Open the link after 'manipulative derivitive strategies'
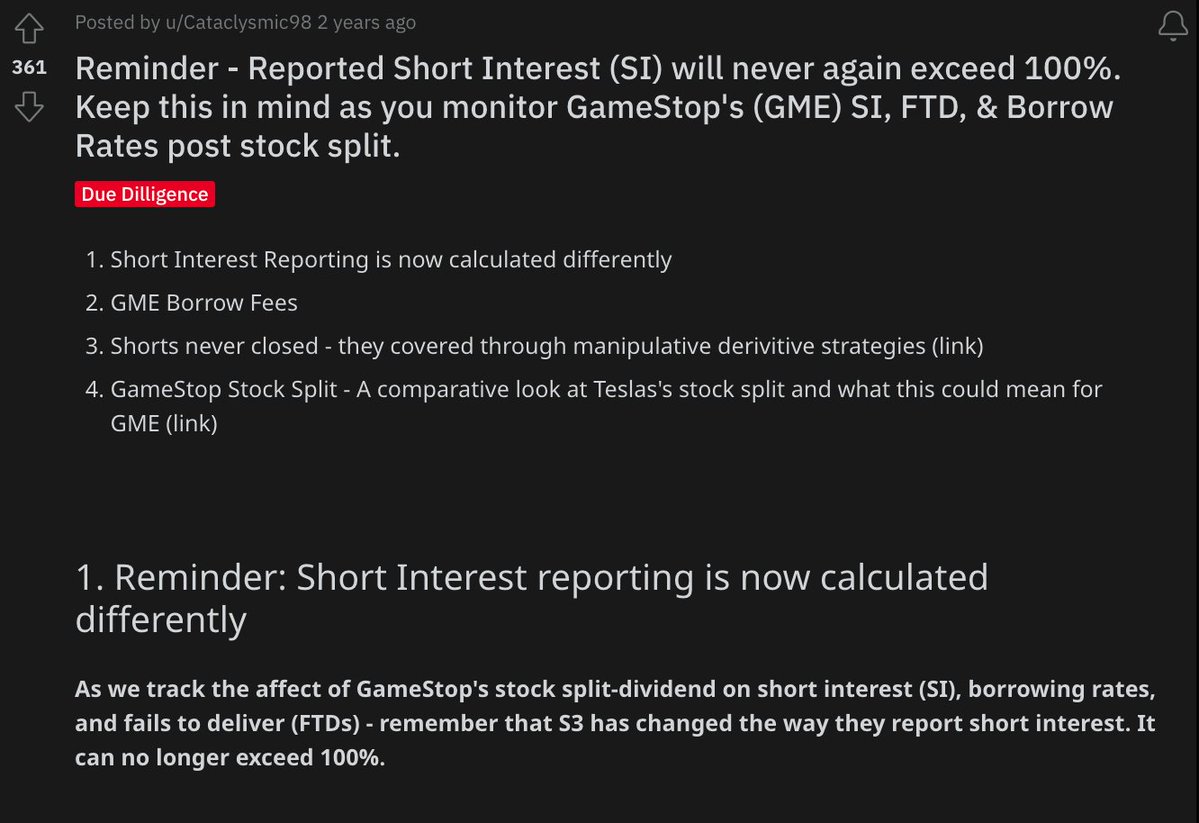 click(957, 346)
